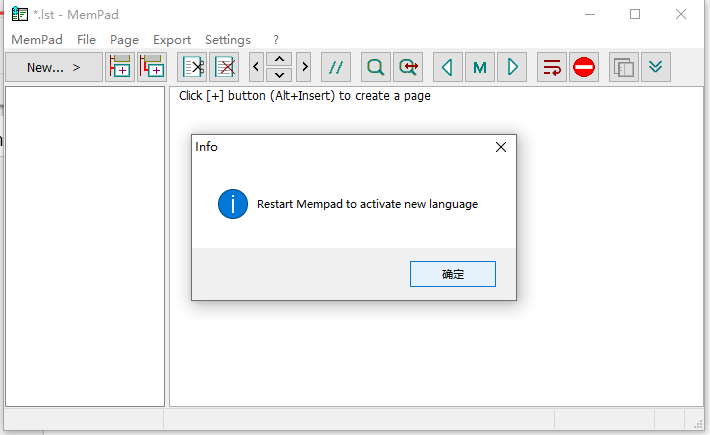
Task: Click the red no-entry circle icon
Action: click(x=584, y=67)
